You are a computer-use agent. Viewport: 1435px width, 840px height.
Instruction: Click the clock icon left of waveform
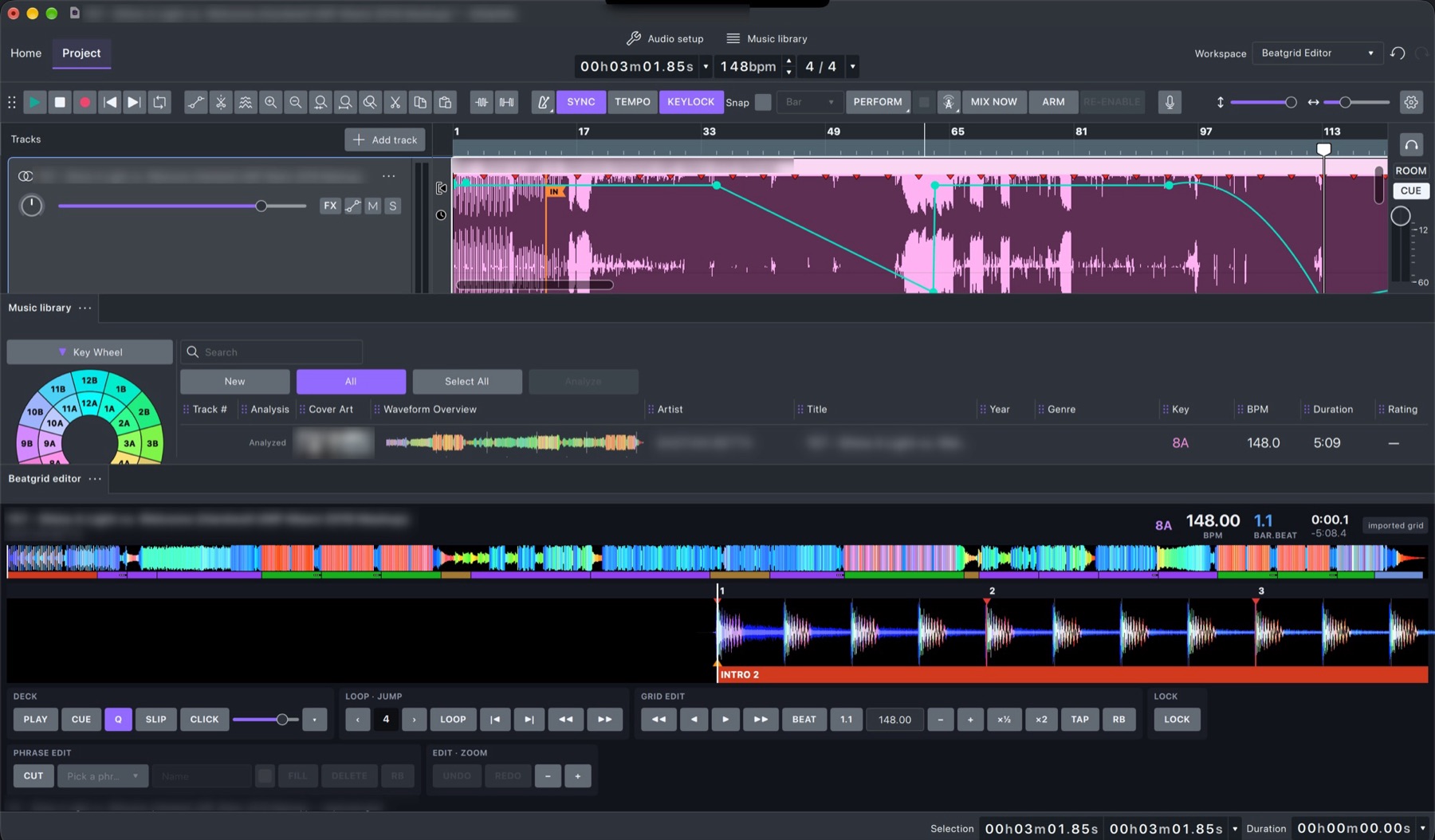point(441,215)
